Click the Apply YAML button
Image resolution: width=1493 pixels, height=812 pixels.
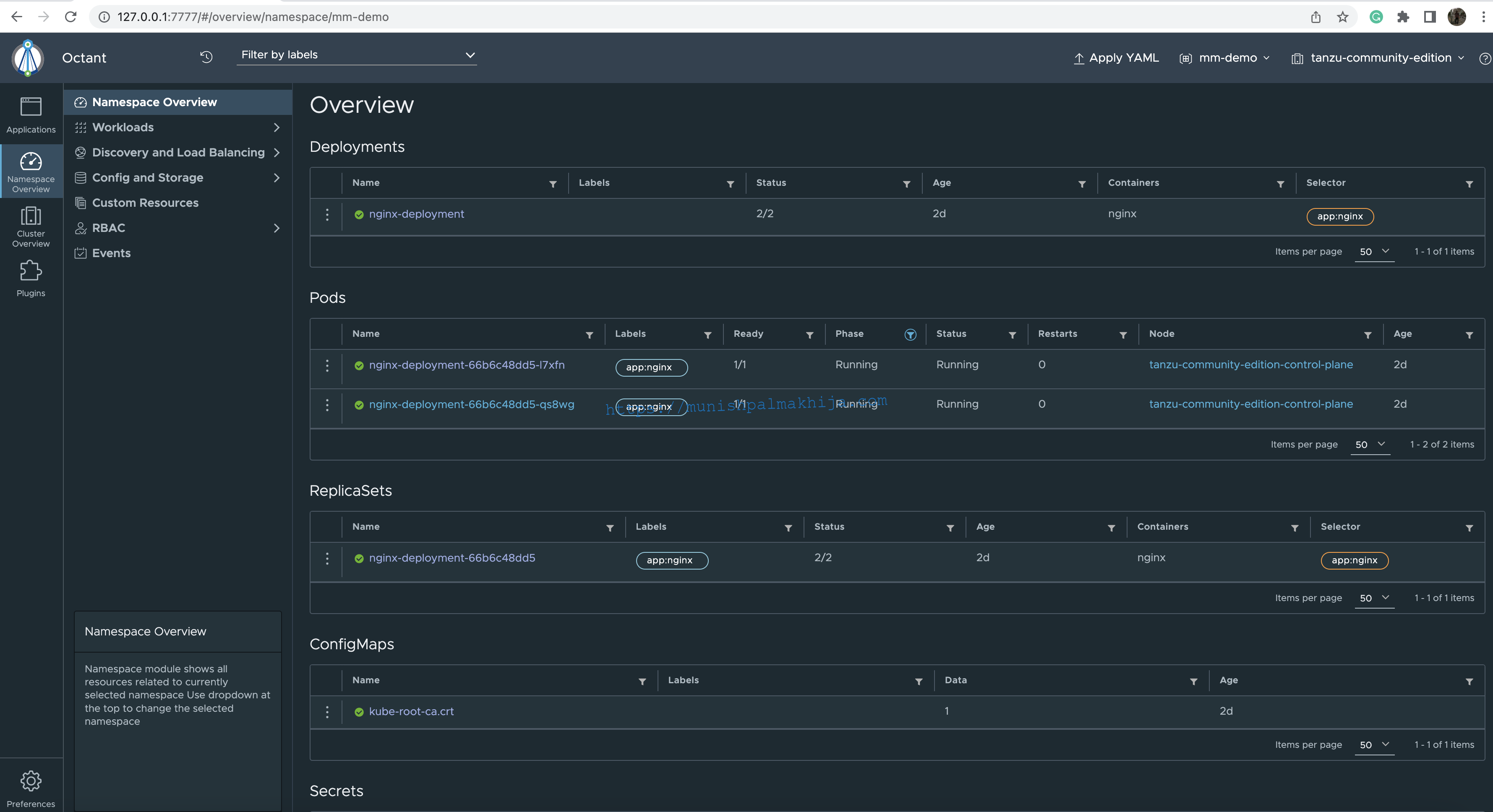(x=1116, y=58)
